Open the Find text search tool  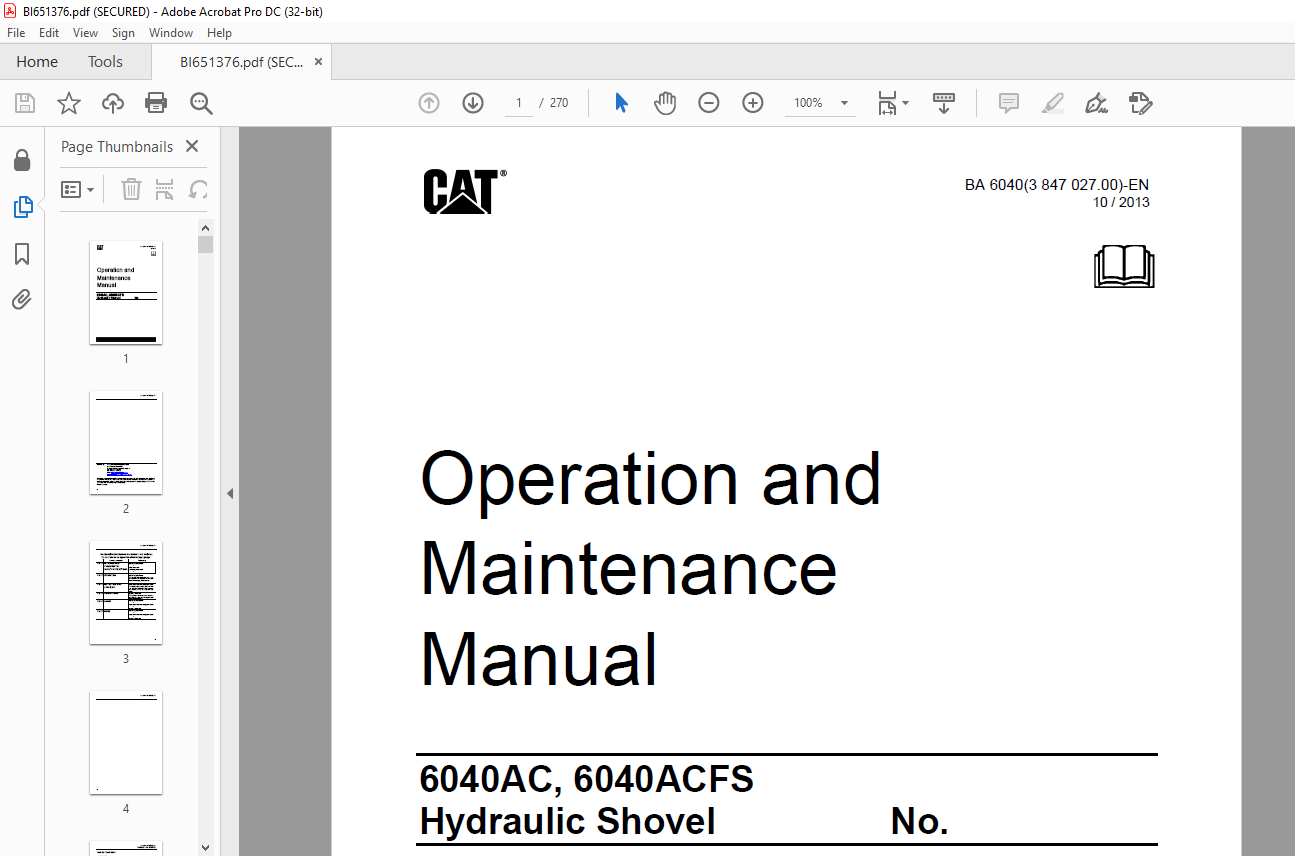coord(201,103)
